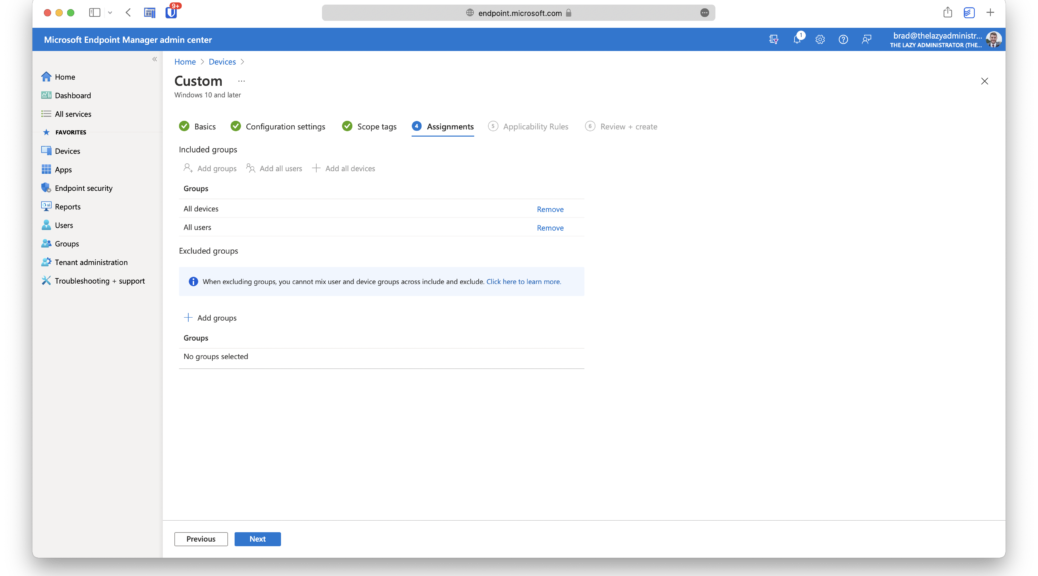
Task: Click the Previous button
Action: click(x=201, y=539)
